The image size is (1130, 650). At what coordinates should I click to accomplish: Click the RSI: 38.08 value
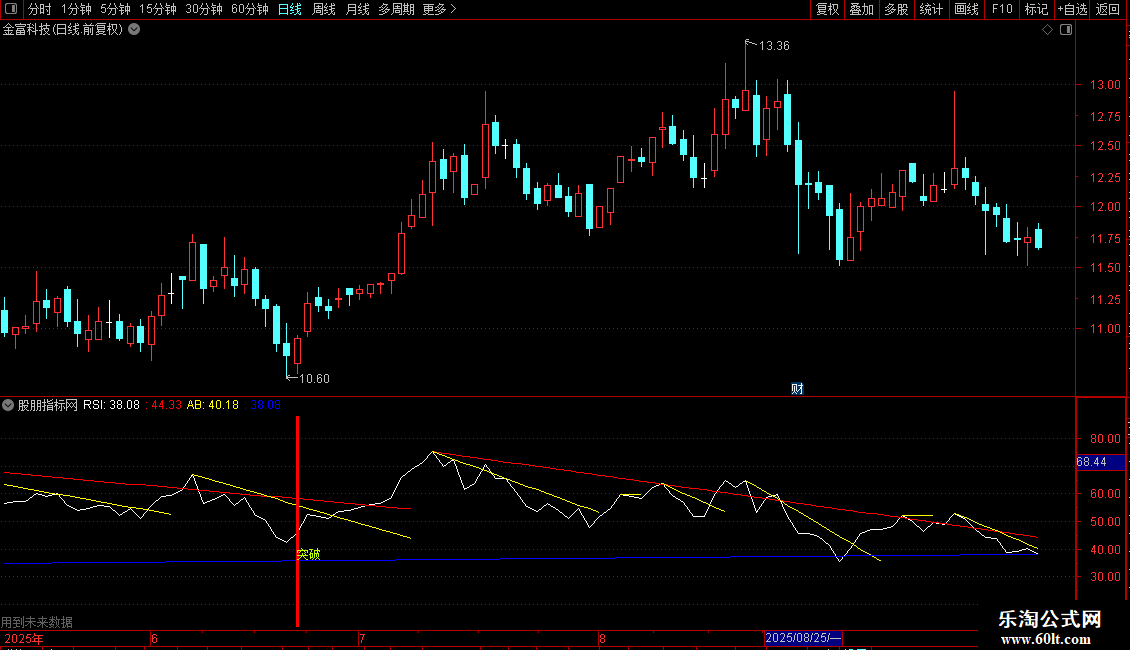(x=111, y=405)
